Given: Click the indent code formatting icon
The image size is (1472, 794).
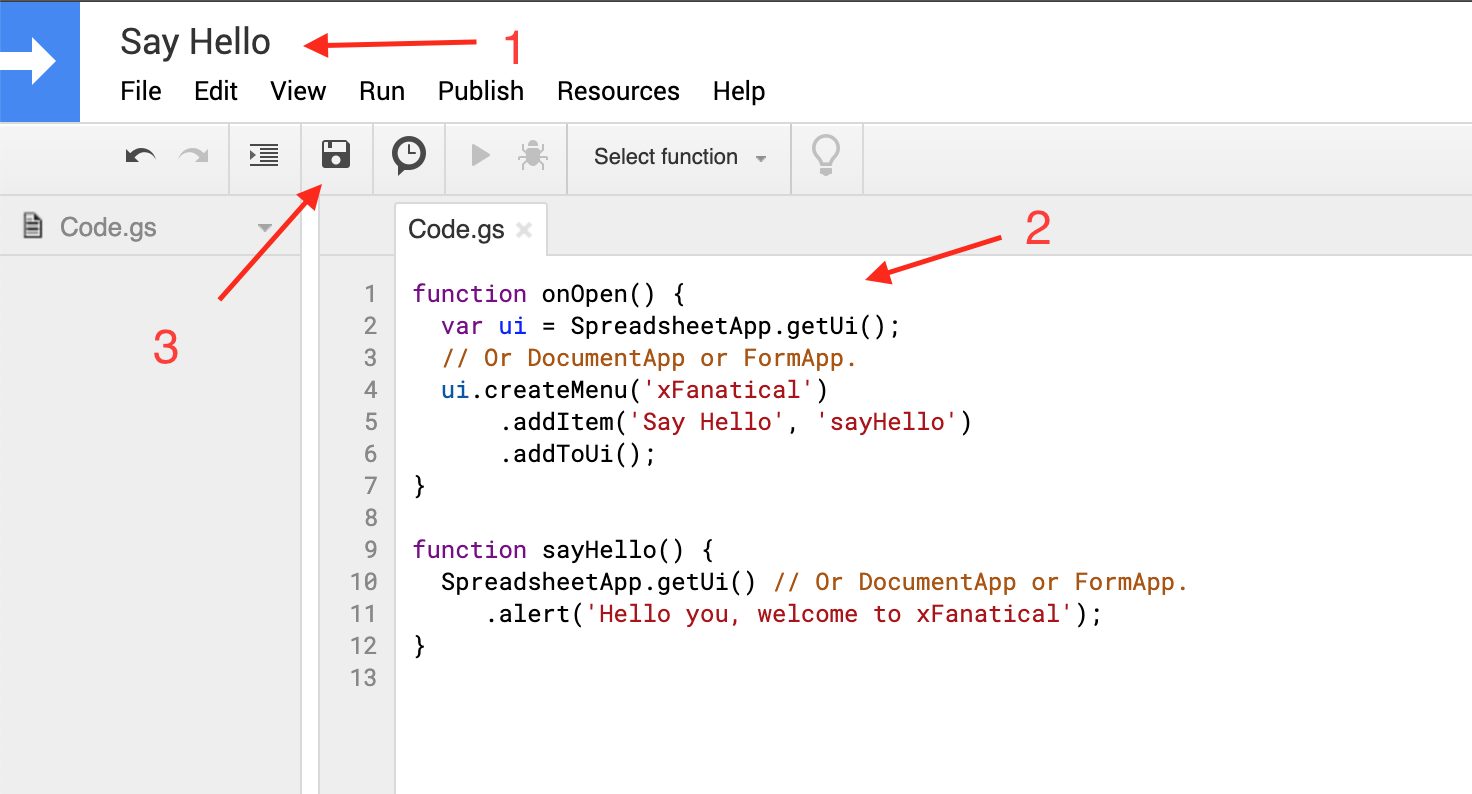Looking at the screenshot, I should [x=264, y=156].
